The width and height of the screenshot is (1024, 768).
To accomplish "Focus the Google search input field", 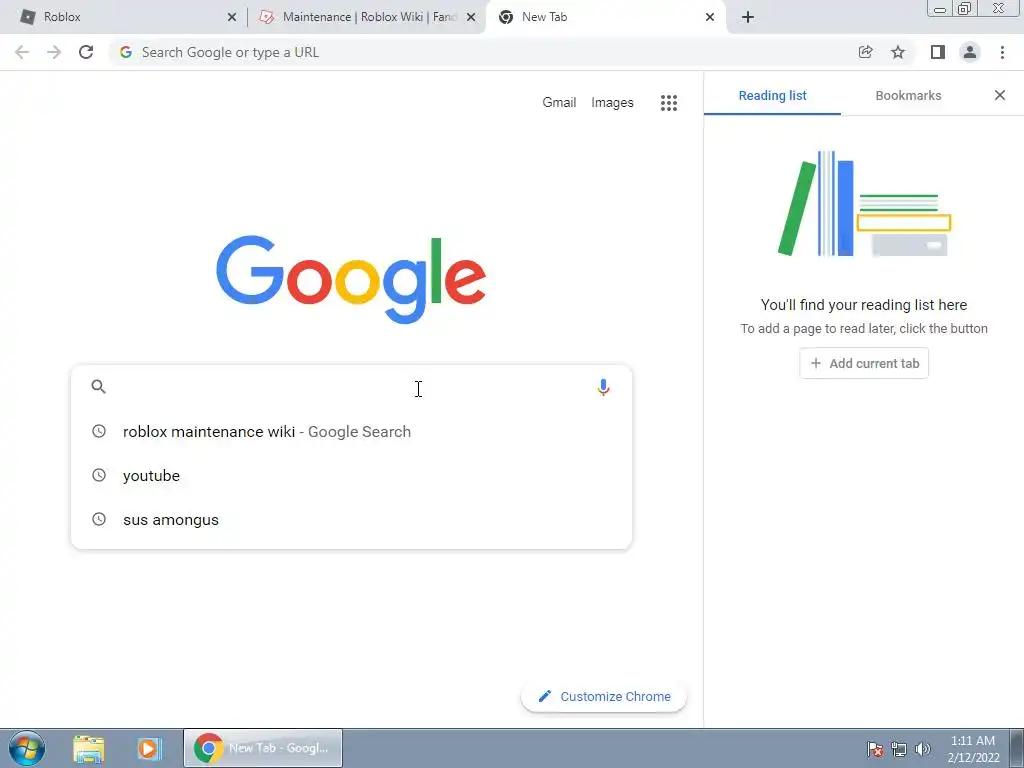I will 351,387.
